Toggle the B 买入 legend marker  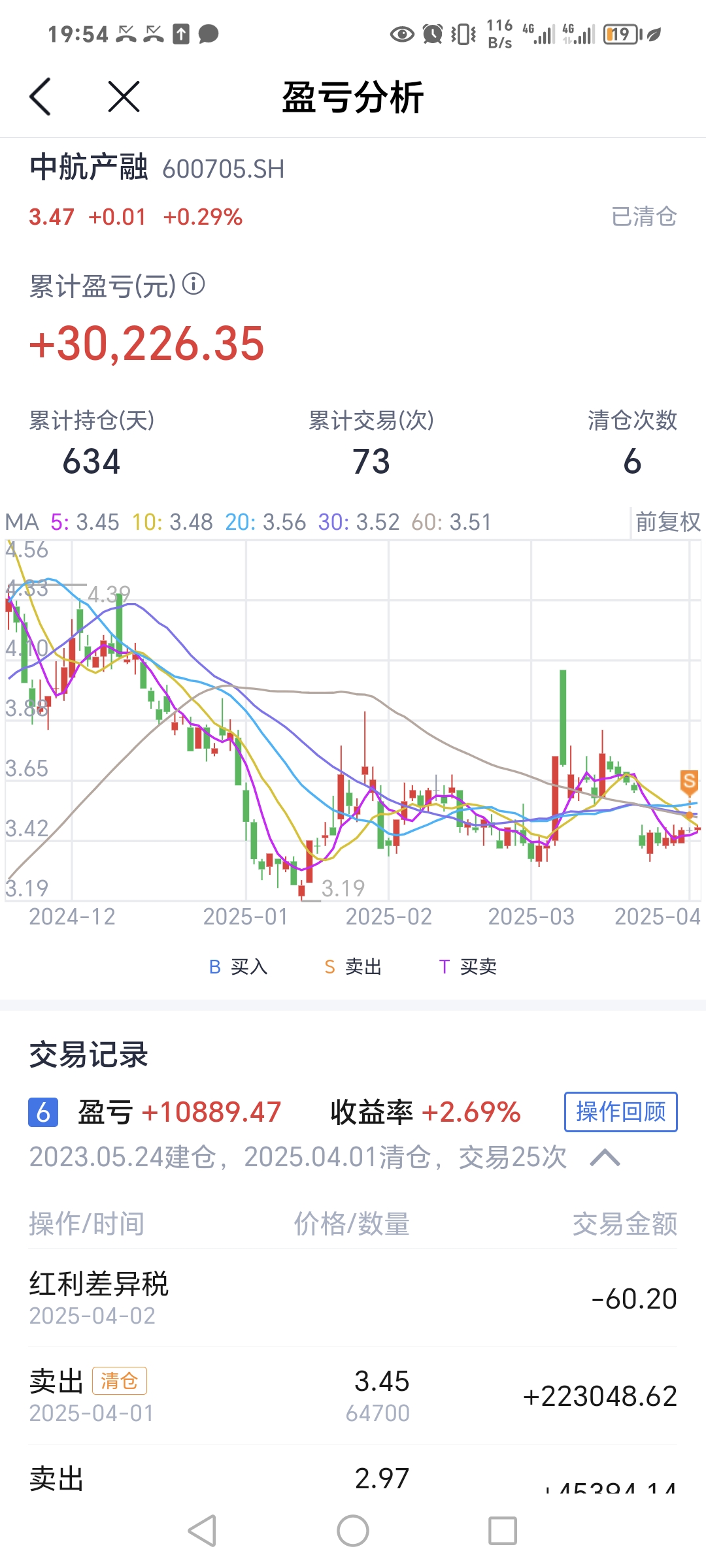coord(238,966)
